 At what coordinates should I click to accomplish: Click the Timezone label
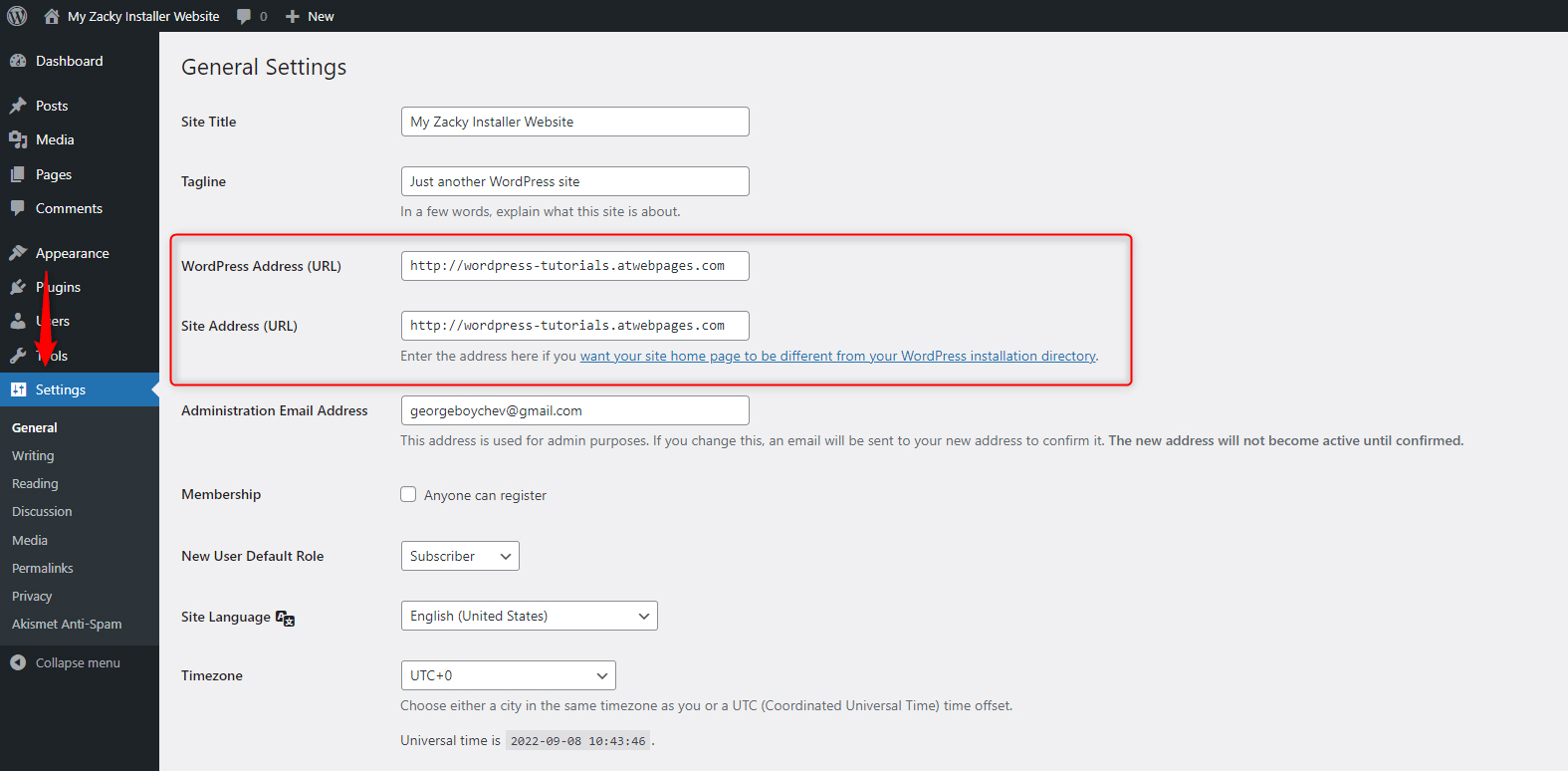pos(212,675)
